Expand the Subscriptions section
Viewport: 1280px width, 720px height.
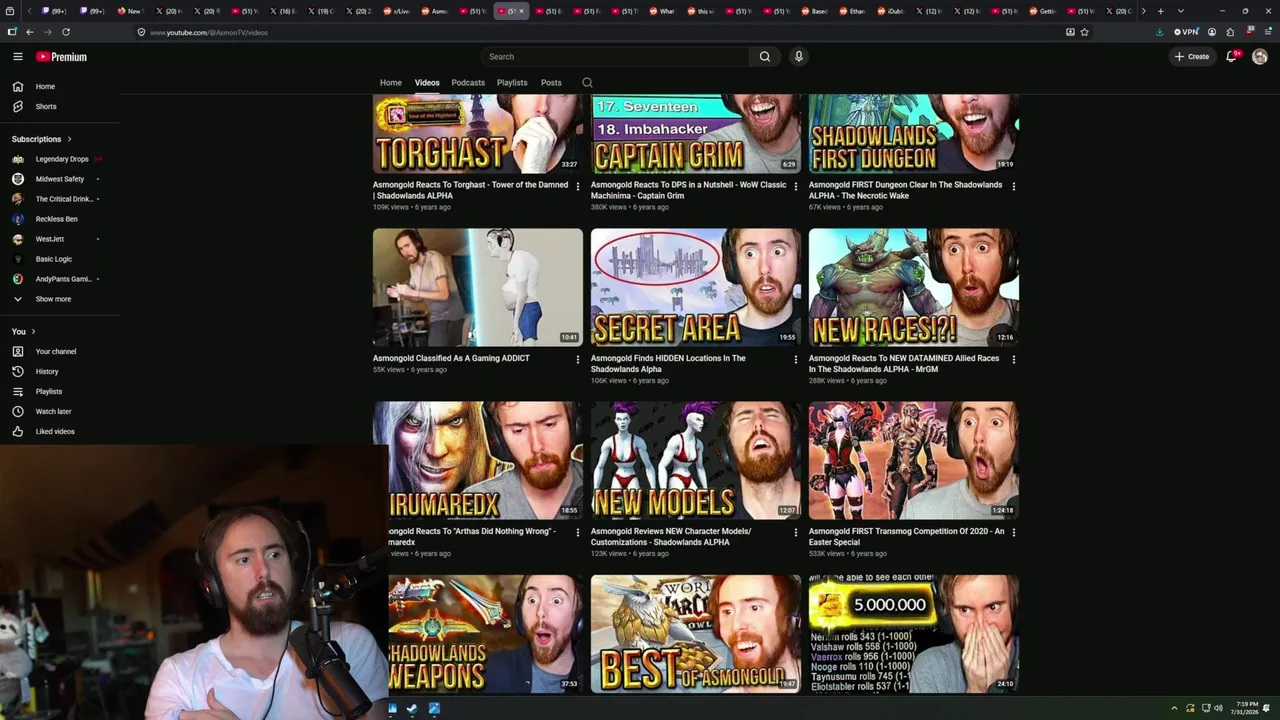(42, 139)
